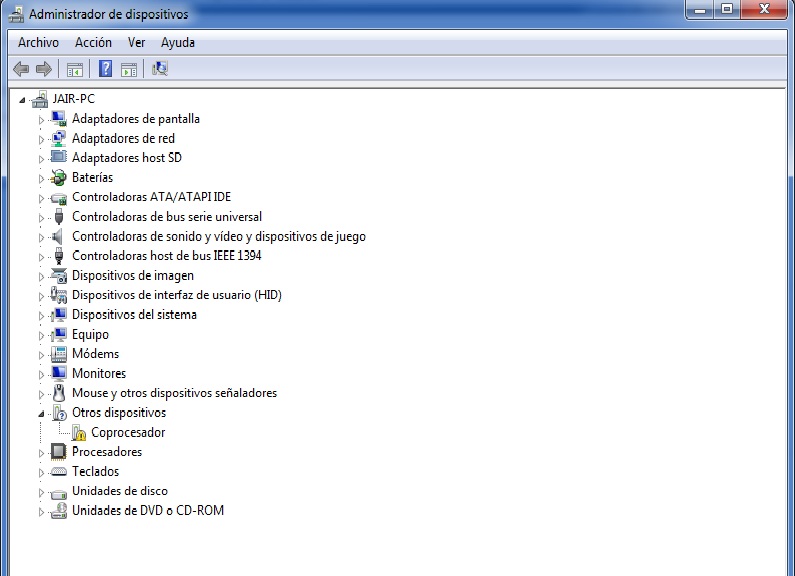Open the Archivo menu
Image resolution: width=795 pixels, height=576 pixels.
(38, 43)
